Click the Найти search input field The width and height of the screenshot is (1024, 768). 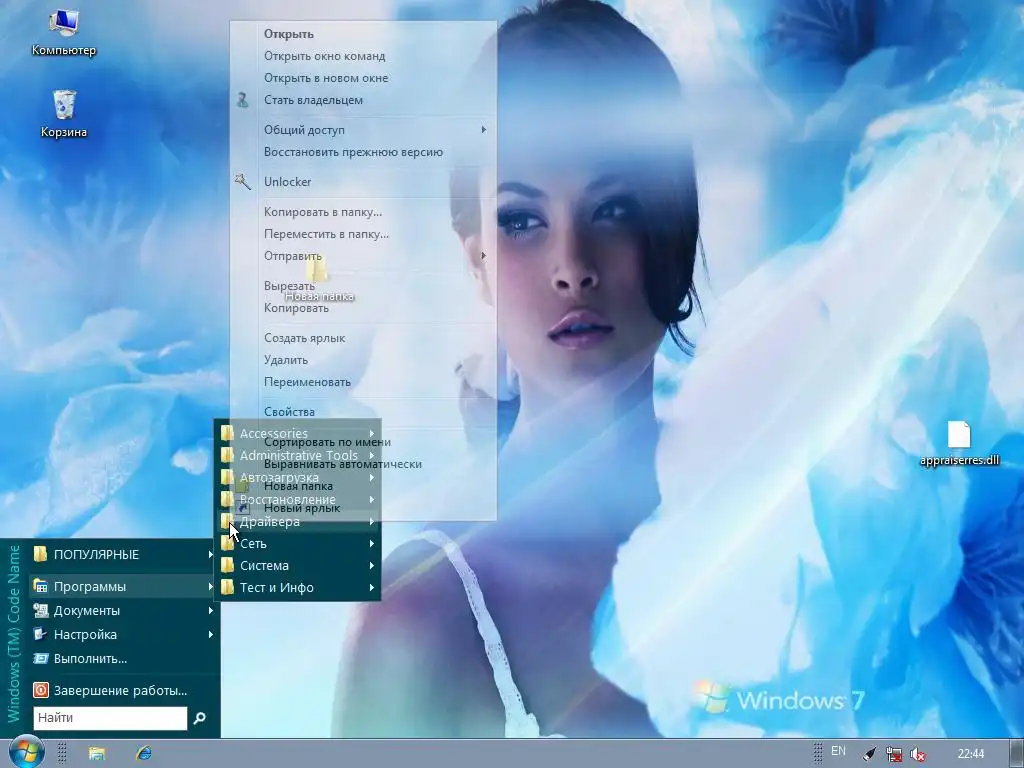110,718
